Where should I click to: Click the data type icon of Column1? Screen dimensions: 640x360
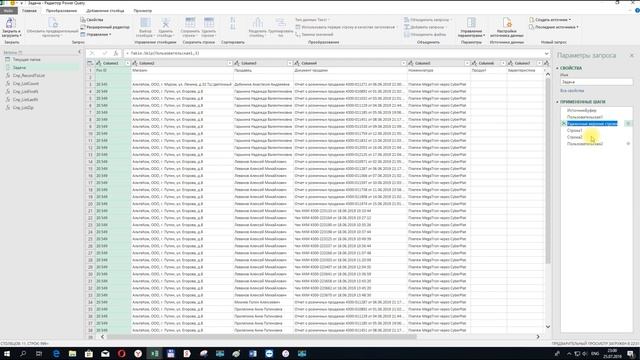(99, 63)
